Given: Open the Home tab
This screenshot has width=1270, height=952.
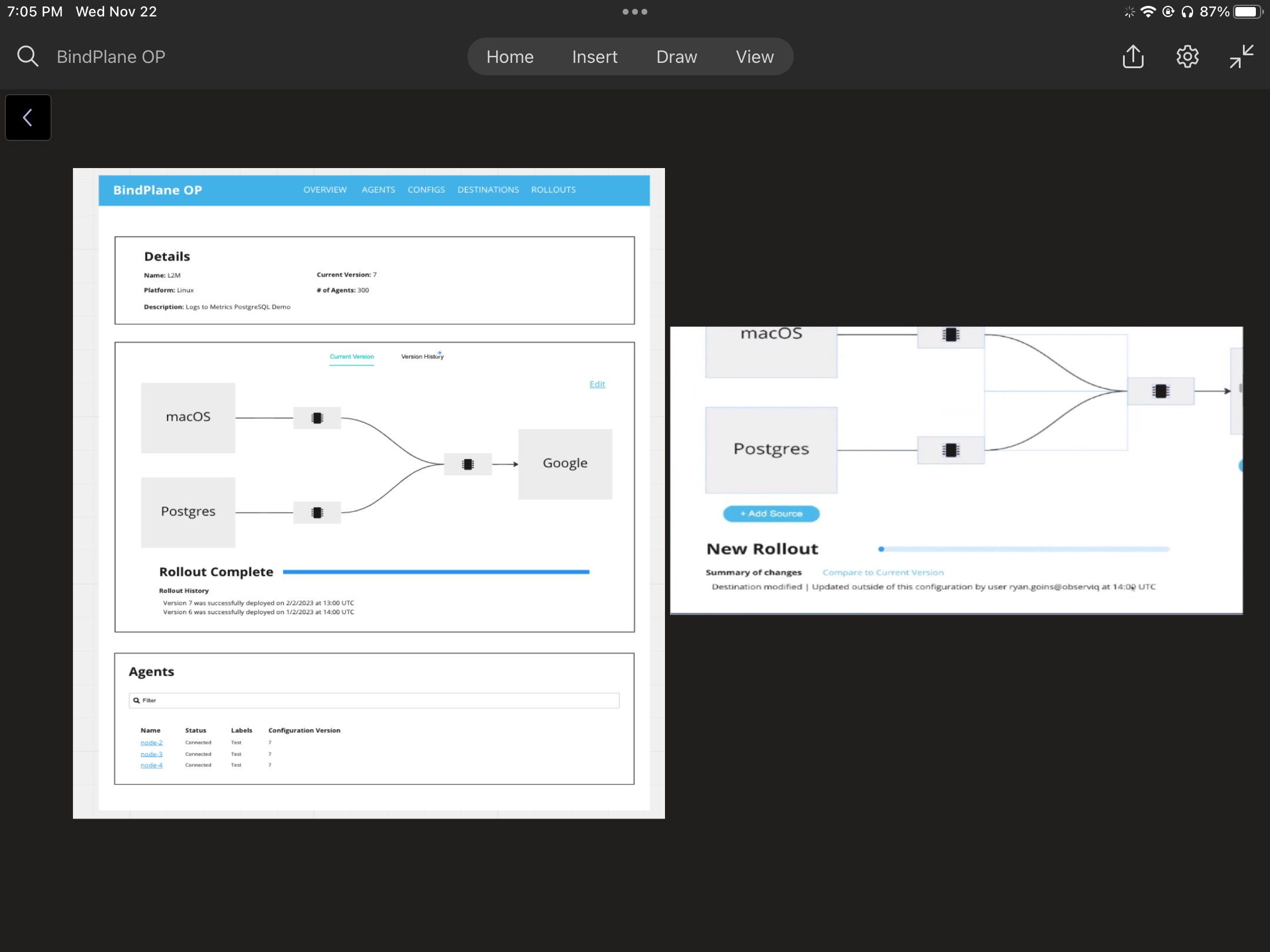Looking at the screenshot, I should (510, 57).
